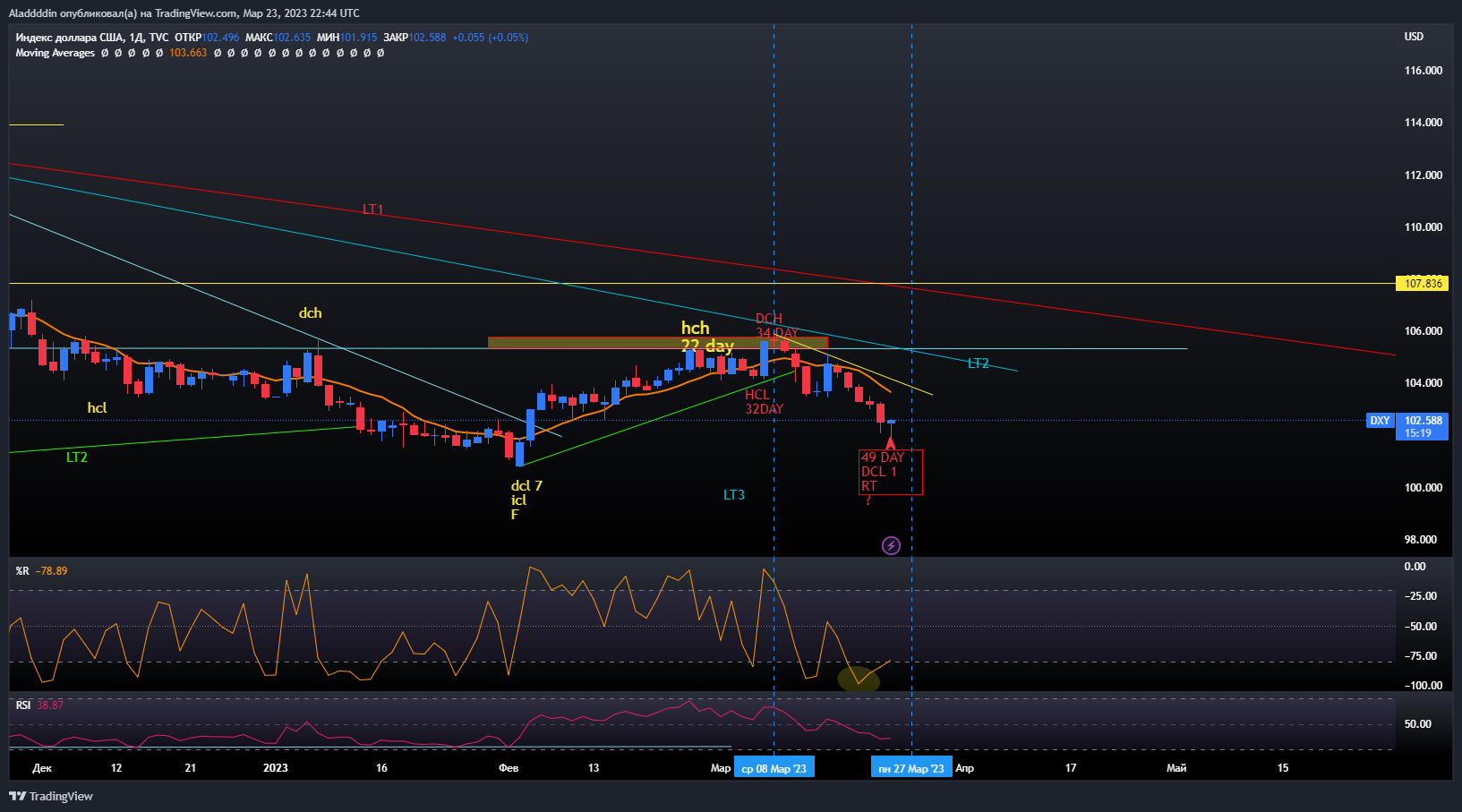Select the red HCL 32DAY annotation
This screenshot has width=1462, height=812.
pyautogui.click(x=764, y=402)
